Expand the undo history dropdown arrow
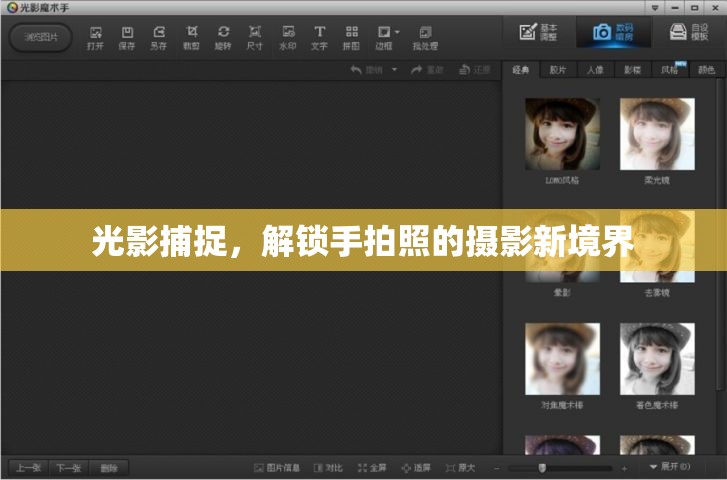Screen dimensions: 727x480 tap(395, 70)
